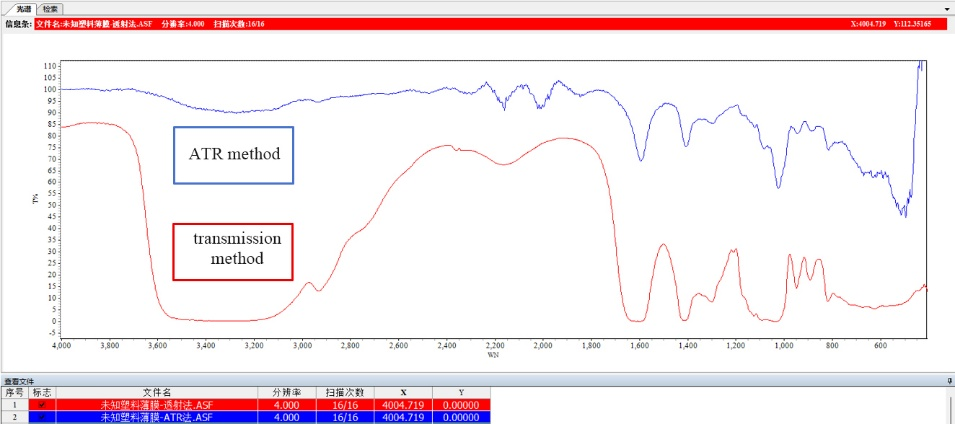This screenshot has width=955, height=424.
Task: Click the file list vertical scrollbar
Action: [950, 405]
